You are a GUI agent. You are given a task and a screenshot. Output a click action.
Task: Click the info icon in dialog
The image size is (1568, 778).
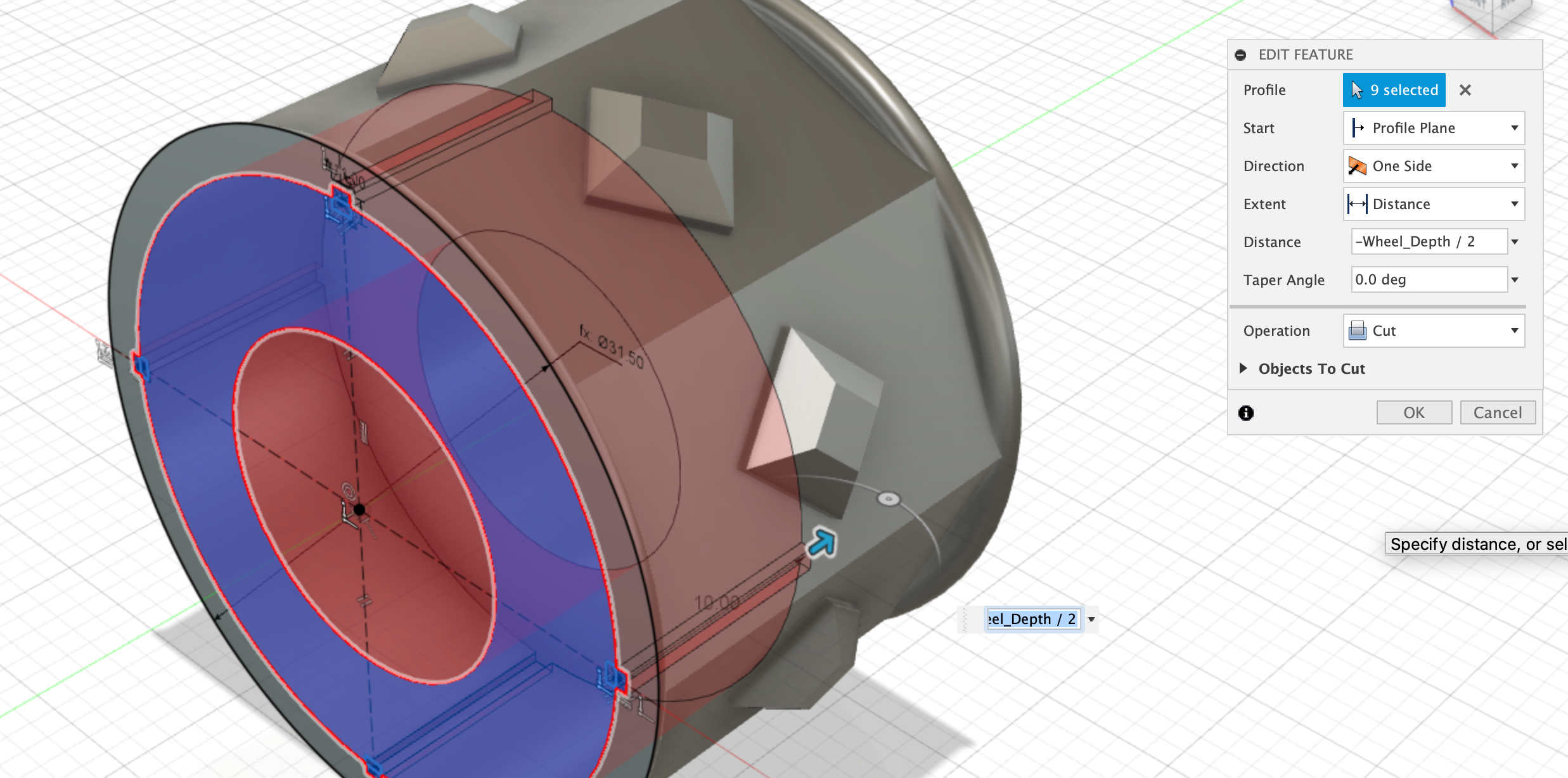click(x=1245, y=413)
